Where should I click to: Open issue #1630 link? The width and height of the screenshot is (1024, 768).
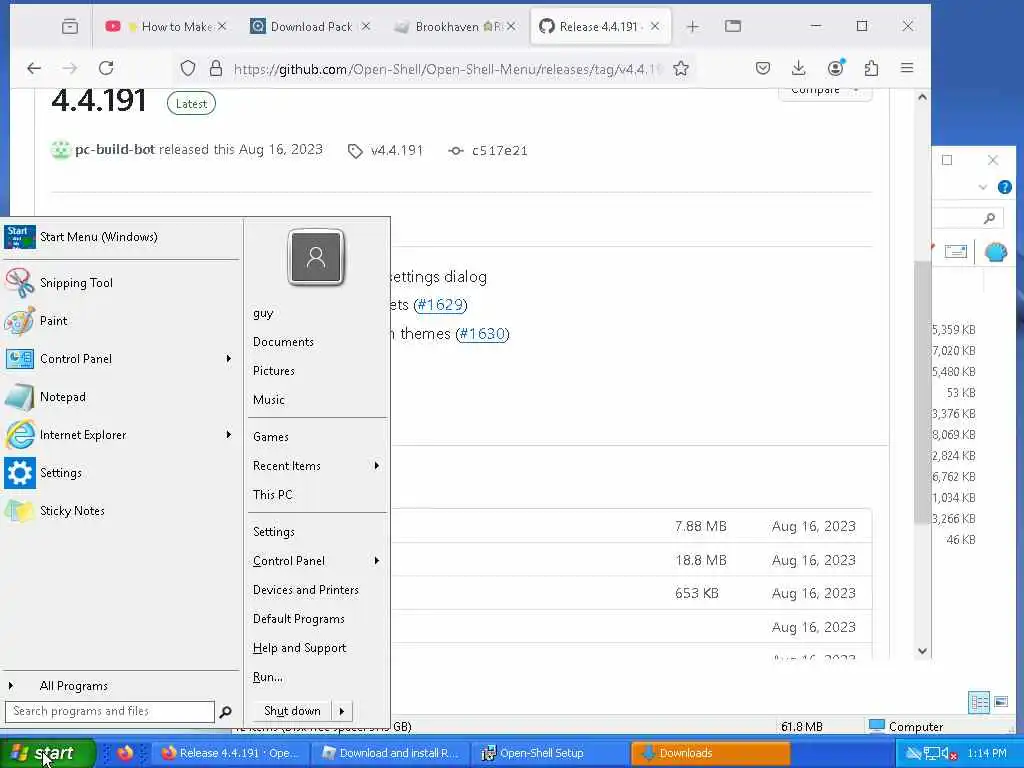coord(482,334)
